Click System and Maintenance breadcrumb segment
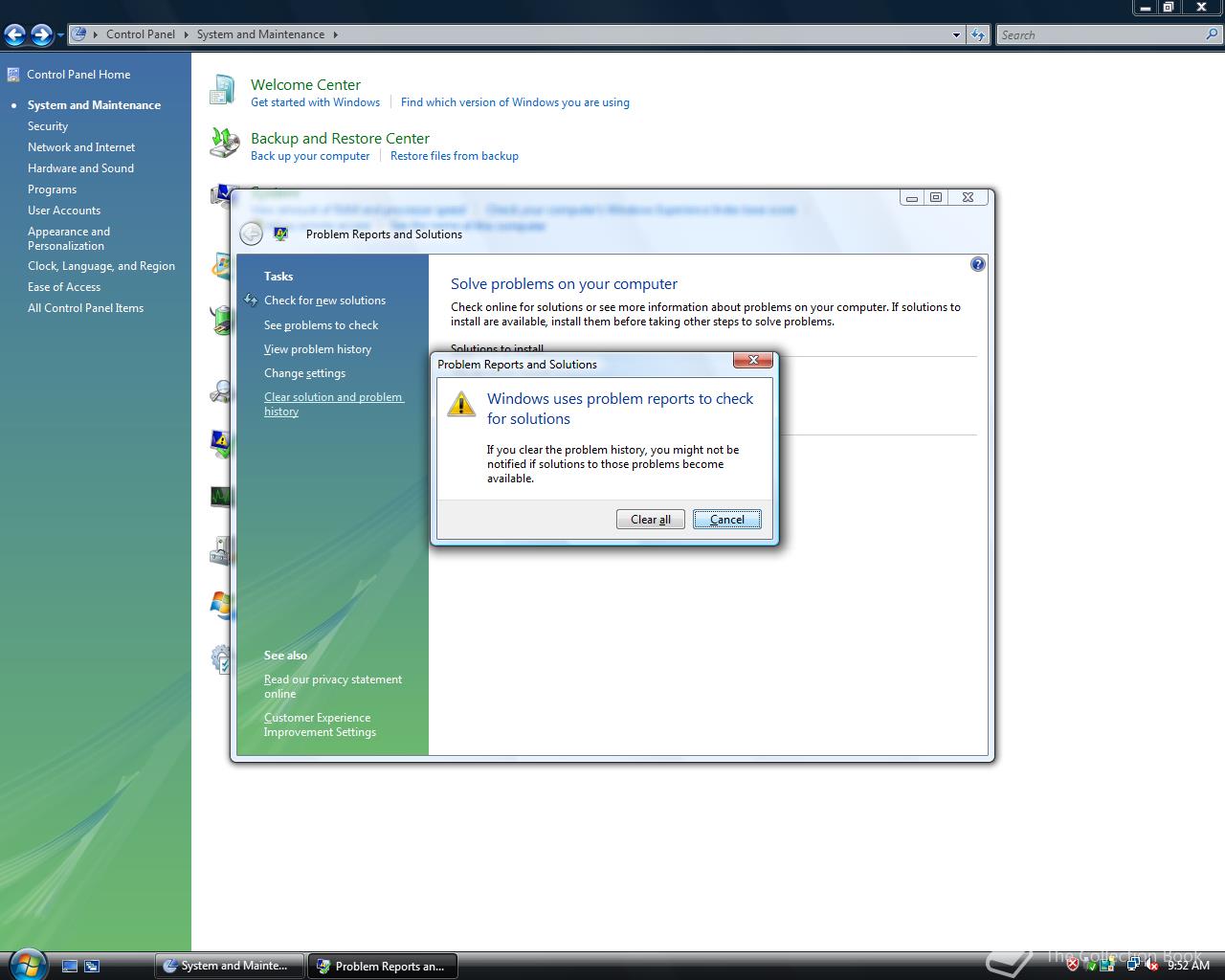Image resolution: width=1225 pixels, height=980 pixels. (x=260, y=34)
